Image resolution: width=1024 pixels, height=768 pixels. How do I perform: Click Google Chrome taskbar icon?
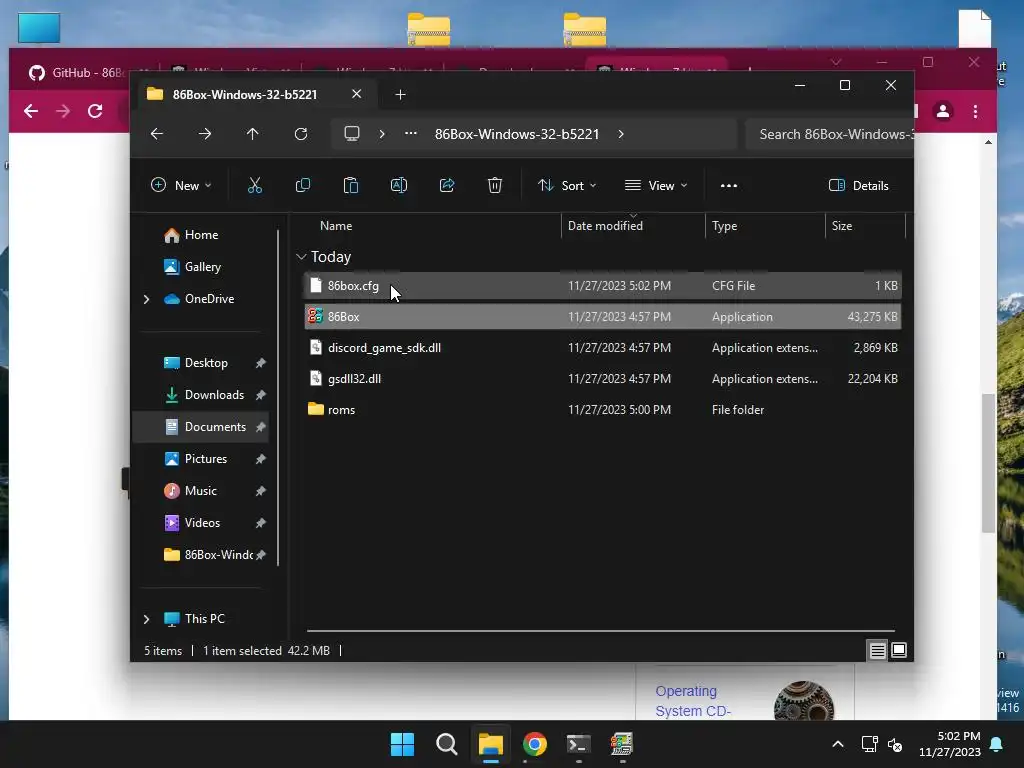point(535,744)
